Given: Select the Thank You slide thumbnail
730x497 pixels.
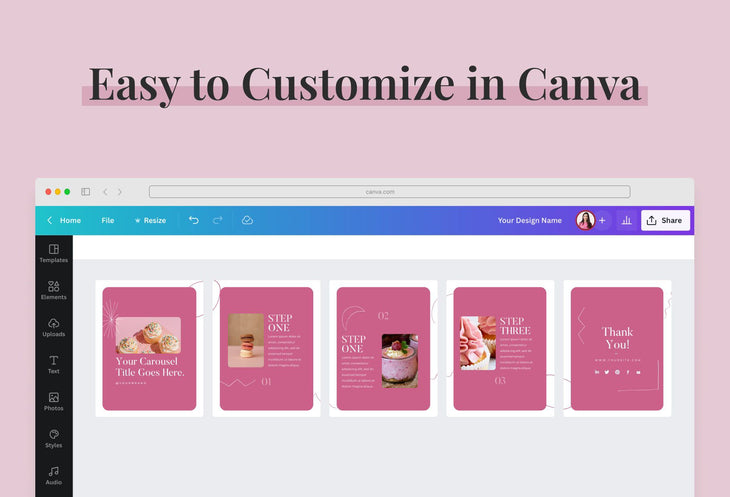Looking at the screenshot, I should pos(616,348).
